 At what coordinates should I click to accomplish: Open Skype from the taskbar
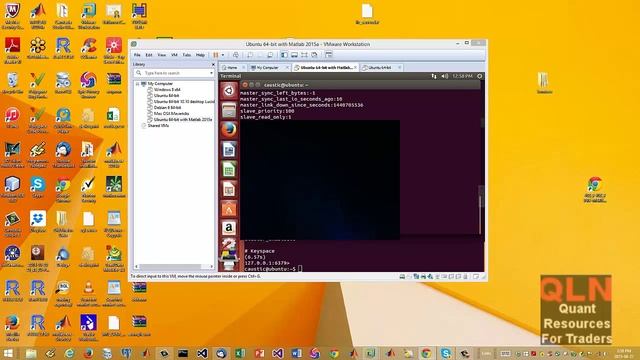tap(446, 353)
